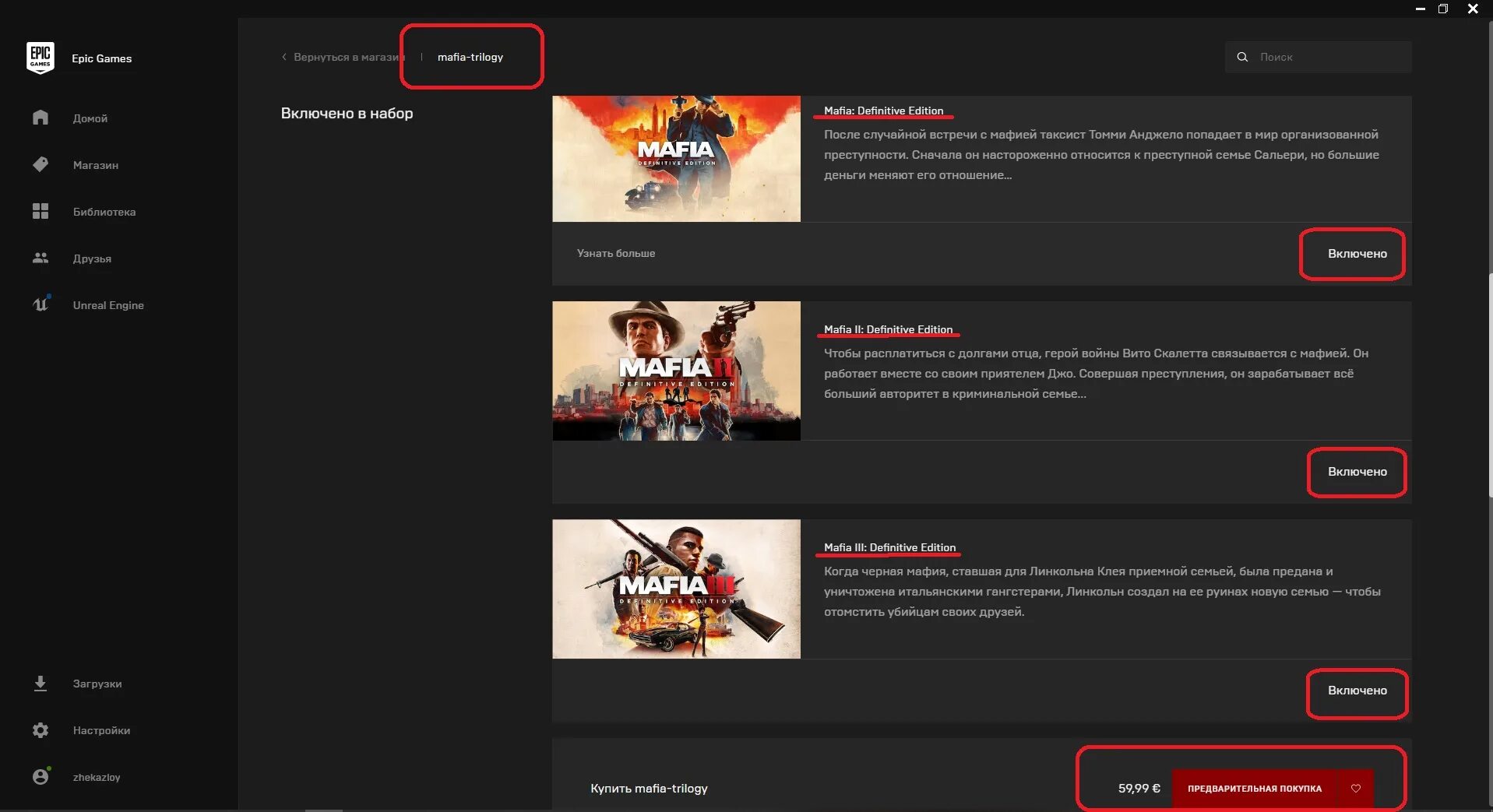The image size is (1493, 812).
Task: Click the Вернуться в магазин link
Action: [x=349, y=57]
